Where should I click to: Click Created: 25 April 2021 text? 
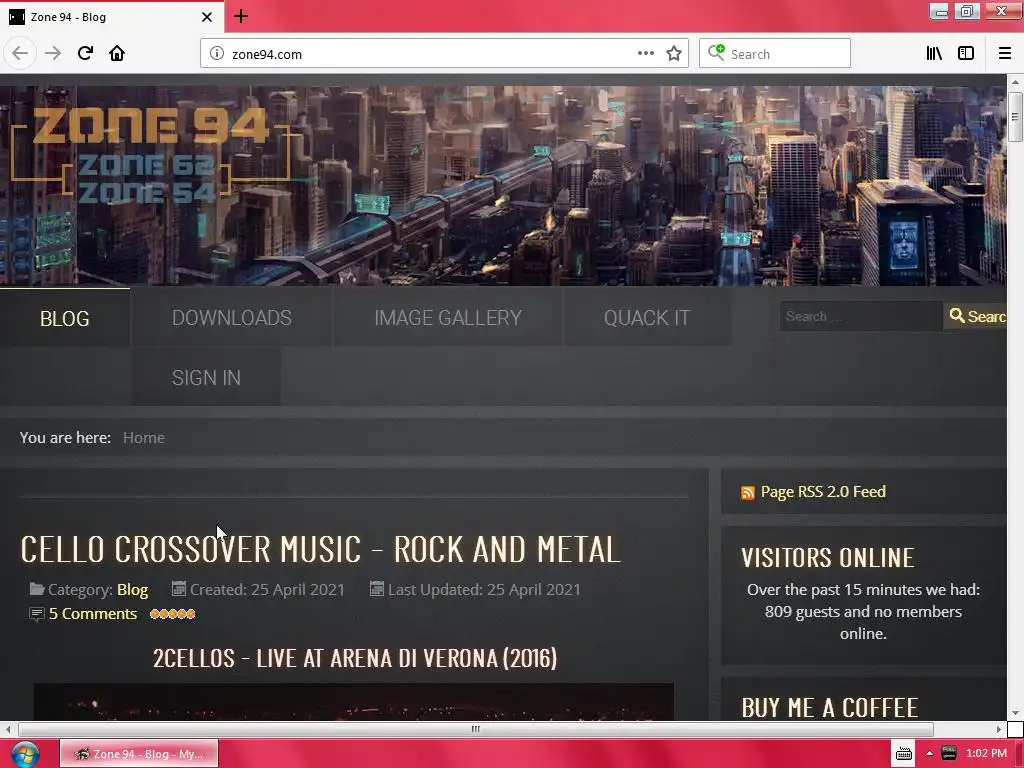click(267, 590)
